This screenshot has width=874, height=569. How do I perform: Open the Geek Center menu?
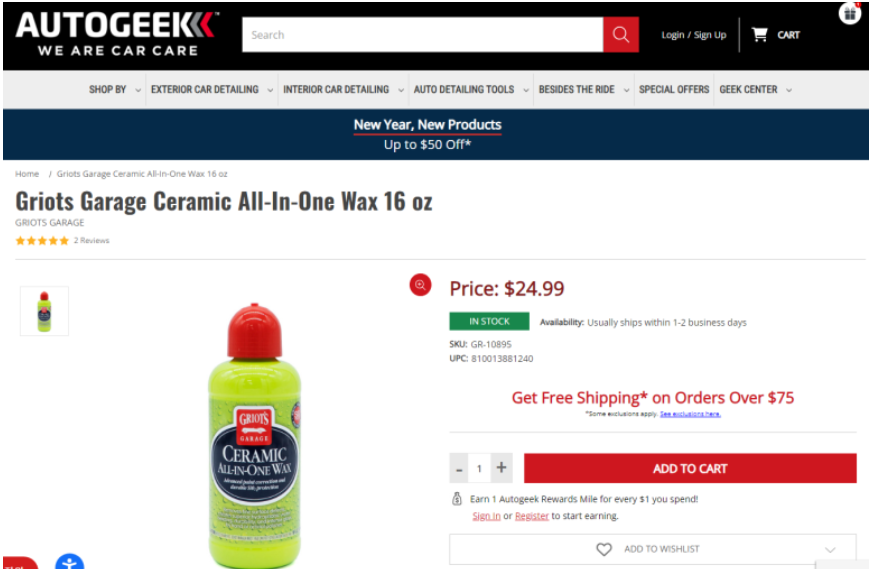pos(755,90)
